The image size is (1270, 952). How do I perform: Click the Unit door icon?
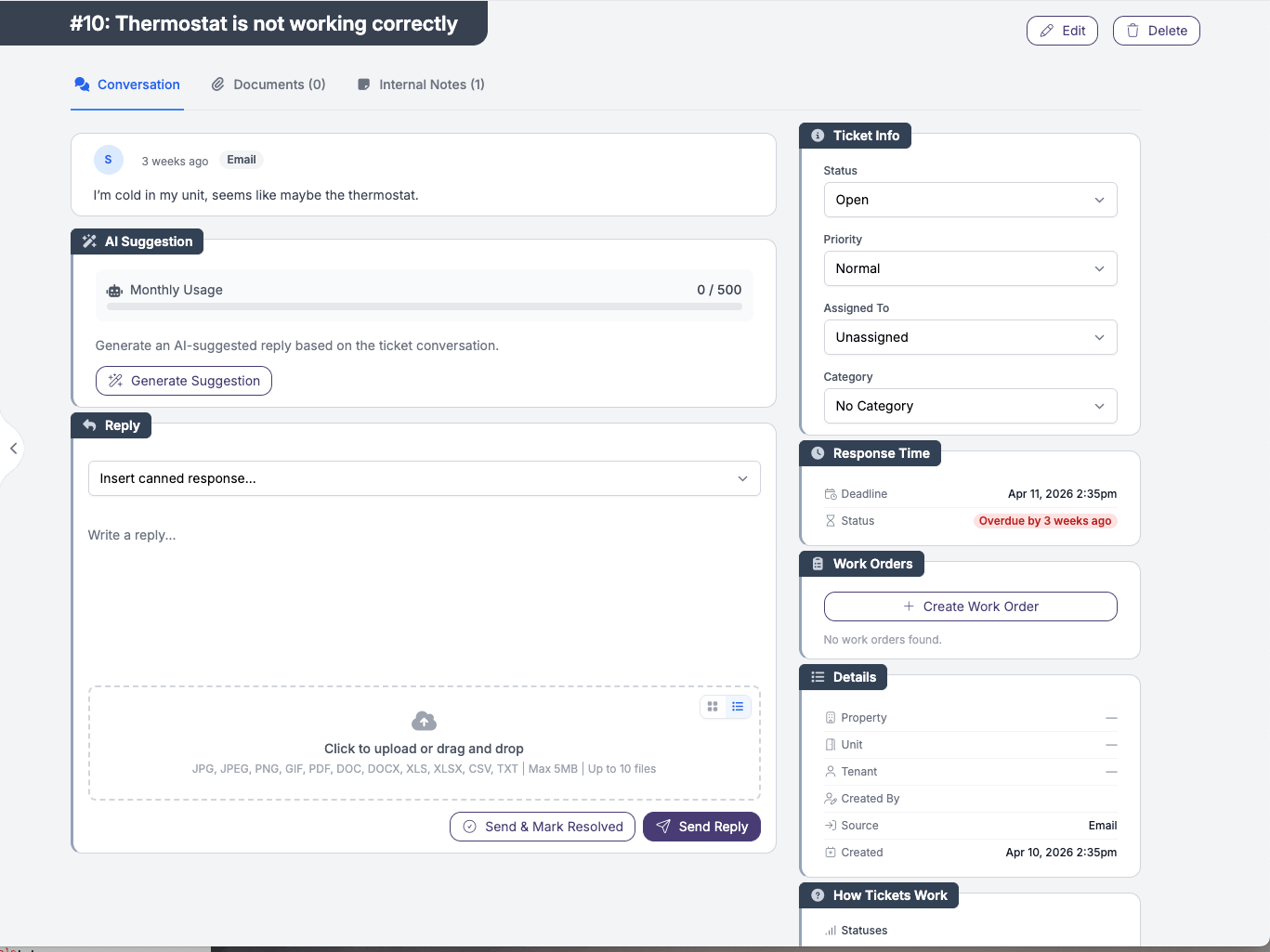pyautogui.click(x=831, y=745)
